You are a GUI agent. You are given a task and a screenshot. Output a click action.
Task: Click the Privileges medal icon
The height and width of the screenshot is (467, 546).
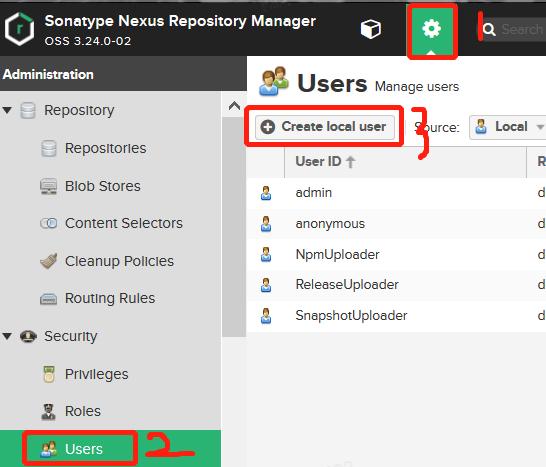pos(49,374)
